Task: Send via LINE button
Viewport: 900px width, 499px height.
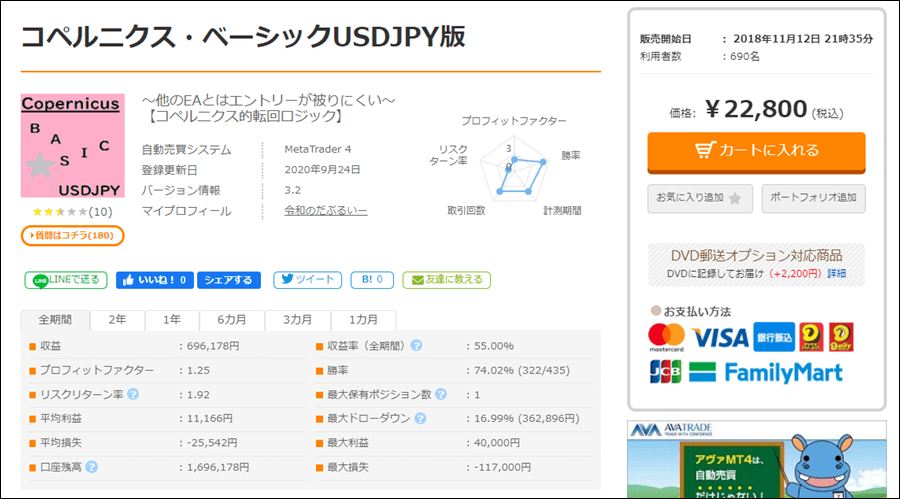Action: 65,280
